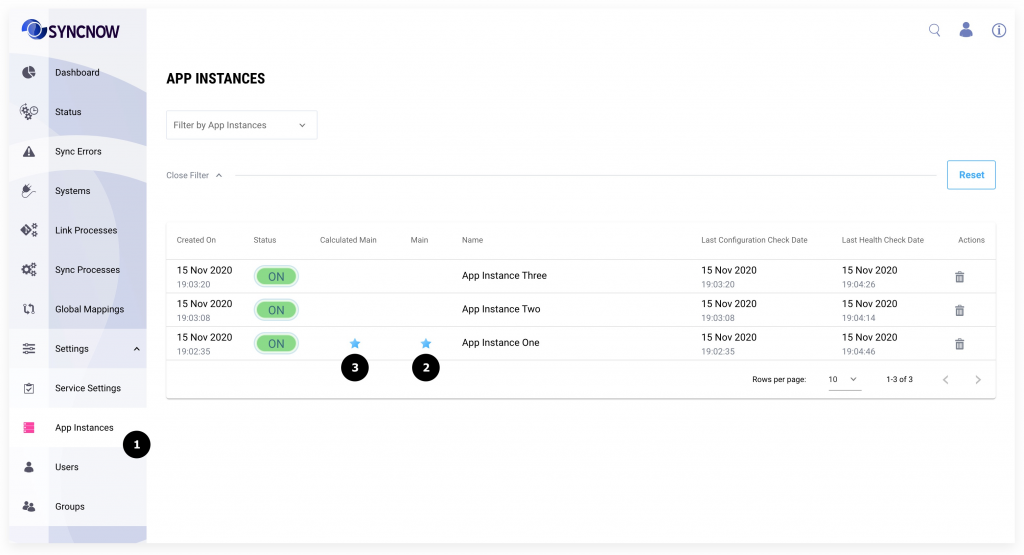Toggle ON status for App Instance Three
This screenshot has height=555, width=1024.
click(x=276, y=277)
